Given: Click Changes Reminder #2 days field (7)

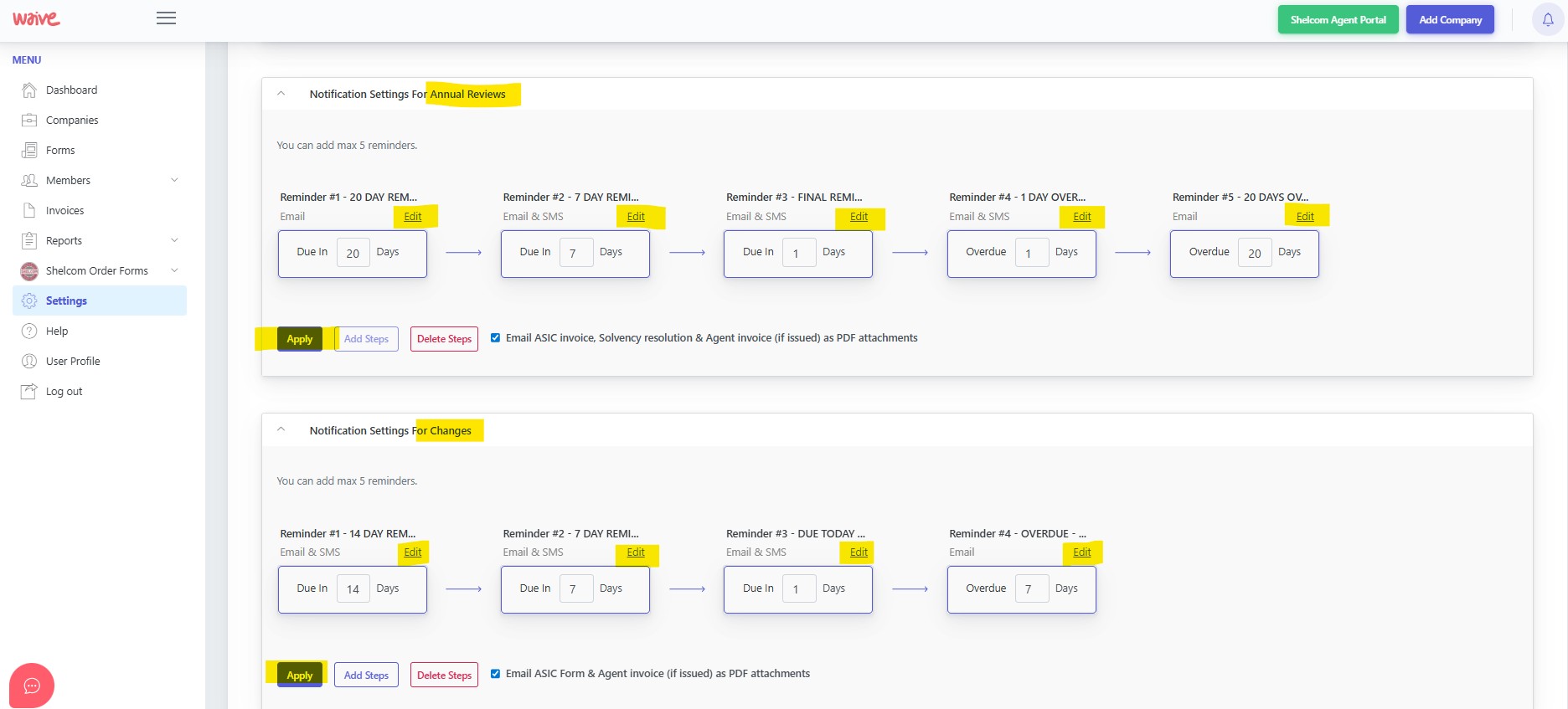Looking at the screenshot, I should point(576,588).
